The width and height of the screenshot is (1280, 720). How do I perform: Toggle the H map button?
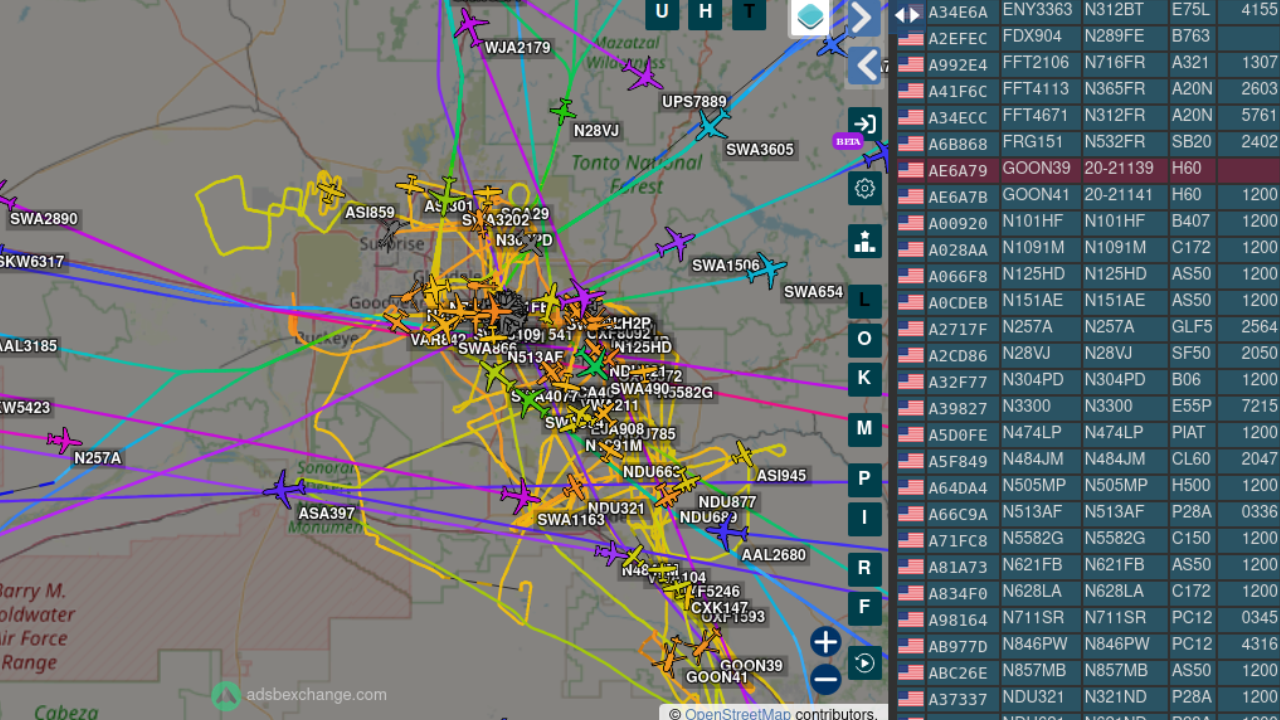click(706, 12)
